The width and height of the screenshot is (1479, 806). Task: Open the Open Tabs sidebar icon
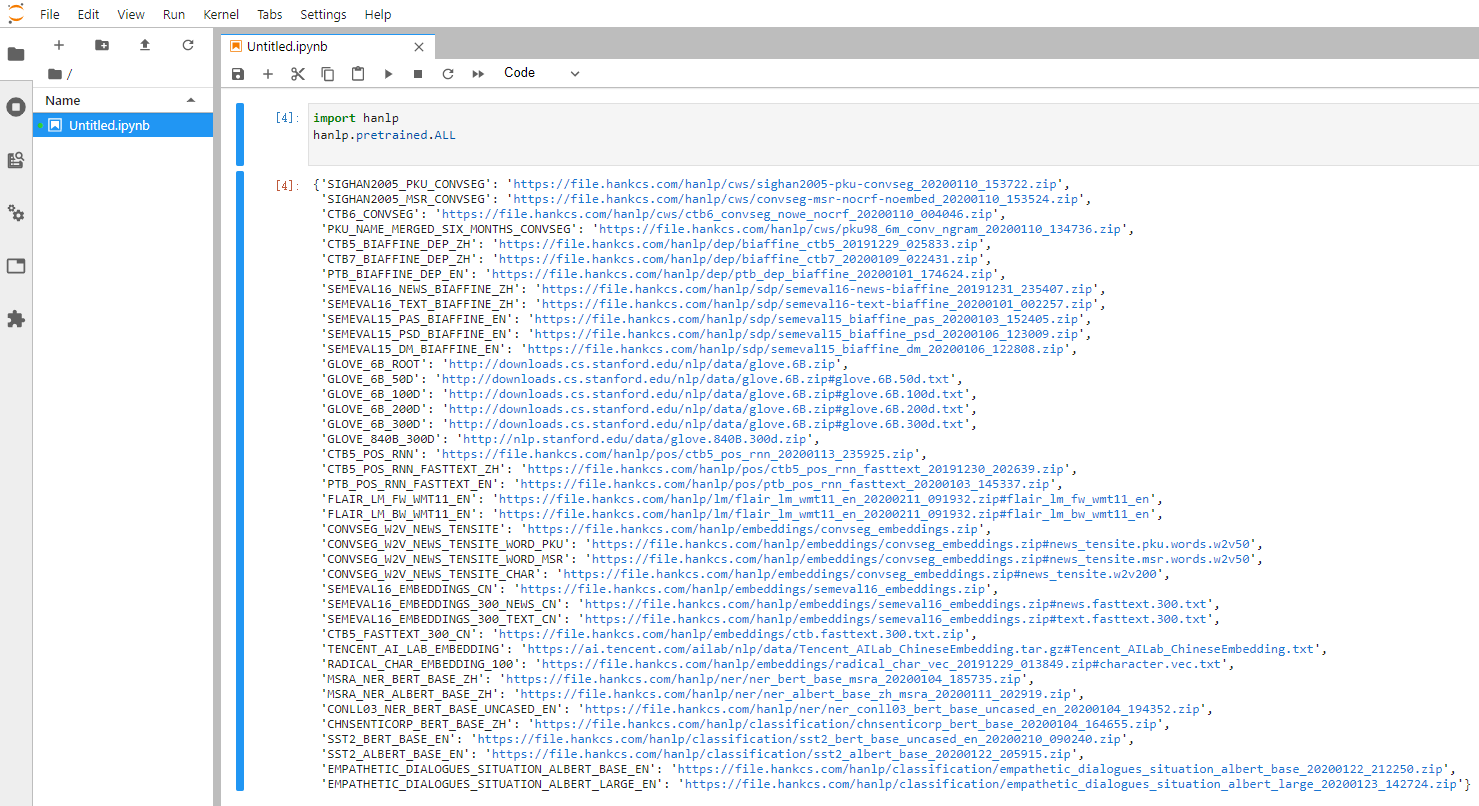pos(16,266)
